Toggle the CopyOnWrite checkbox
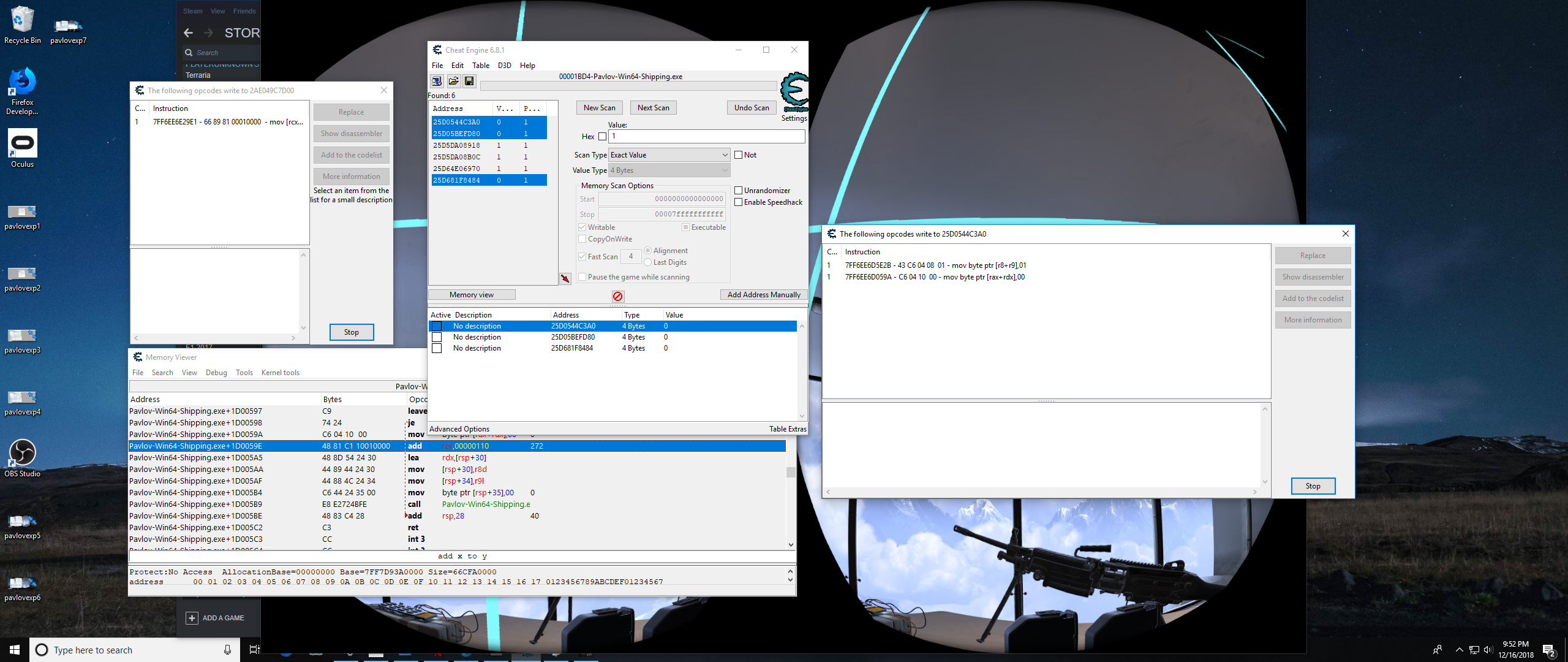 (582, 239)
